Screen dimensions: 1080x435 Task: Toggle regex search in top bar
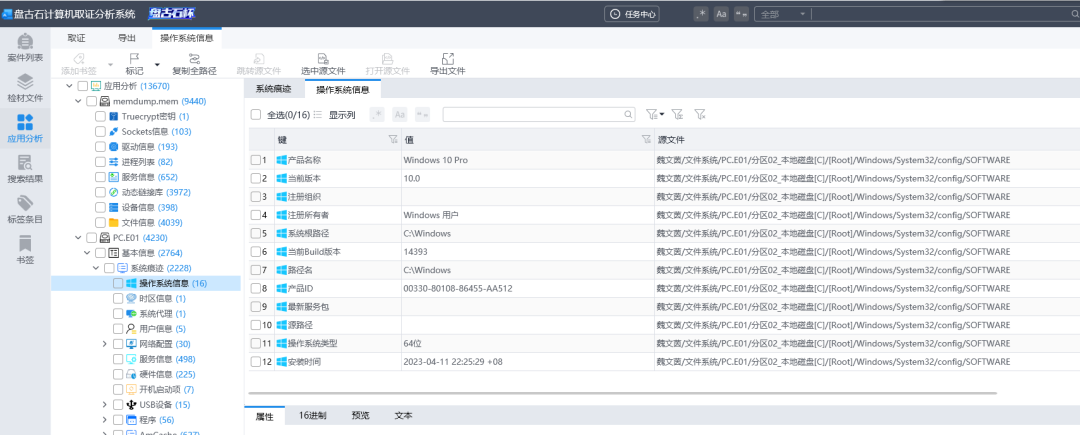point(700,14)
